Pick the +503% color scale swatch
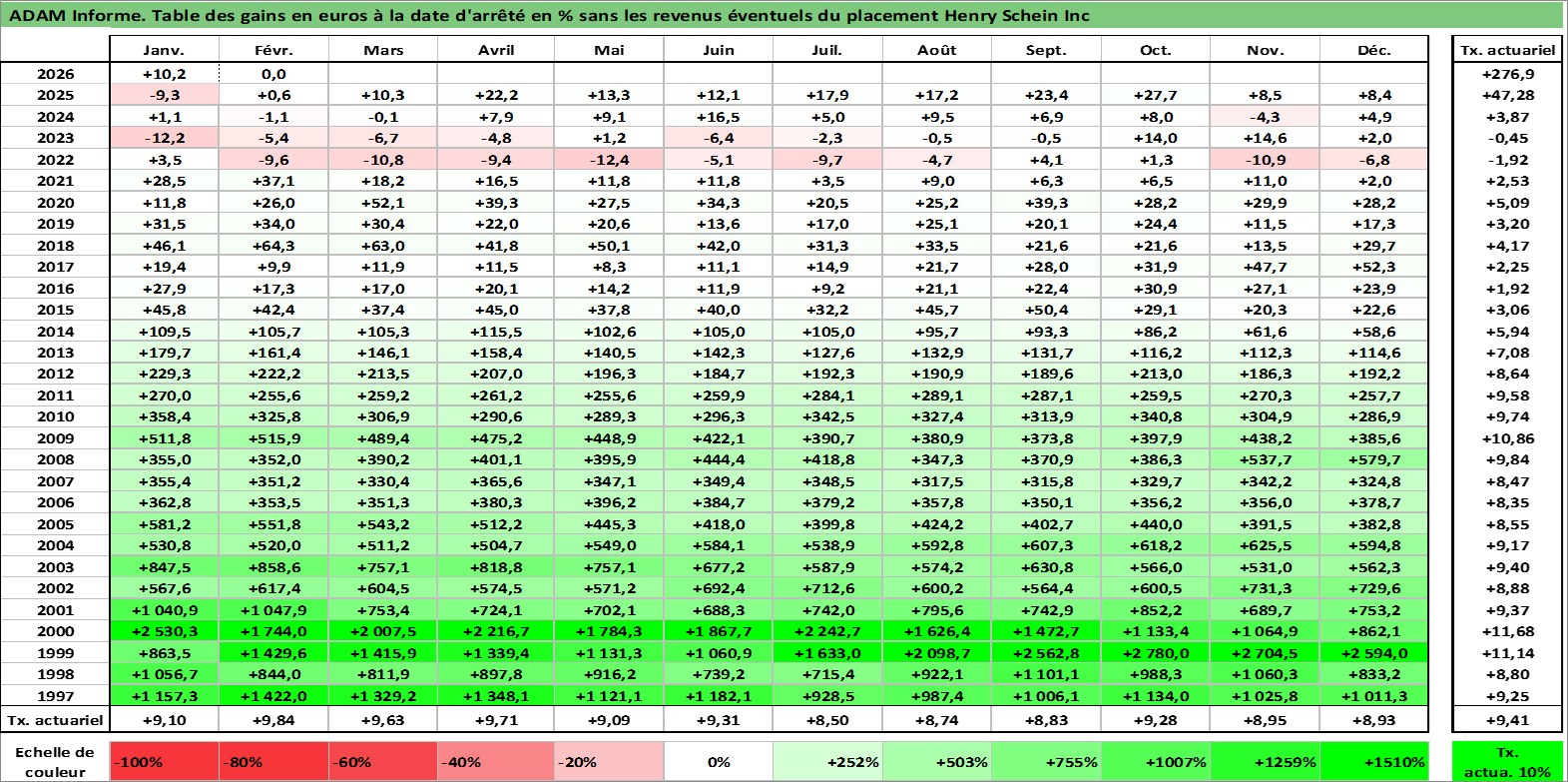Image resolution: width=1568 pixels, height=782 pixels. [x=937, y=761]
